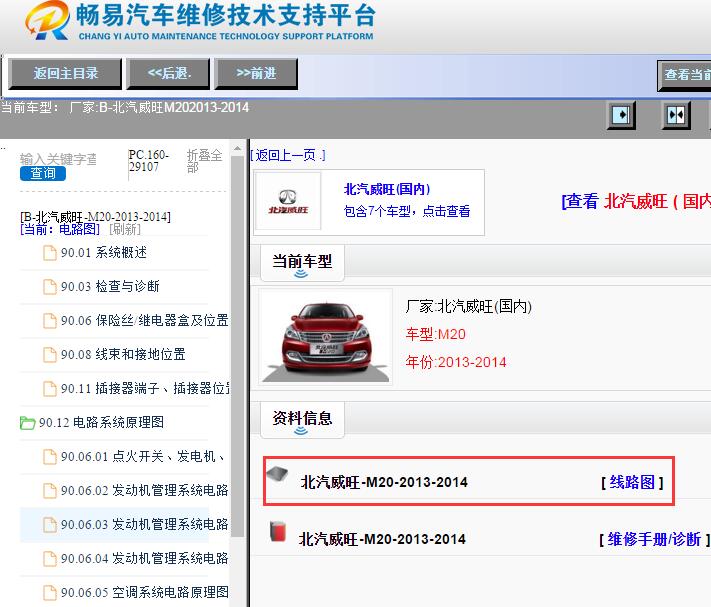
Task: Open tree item 90.06.01 点火开关、发电机
Action: click(x=143, y=457)
